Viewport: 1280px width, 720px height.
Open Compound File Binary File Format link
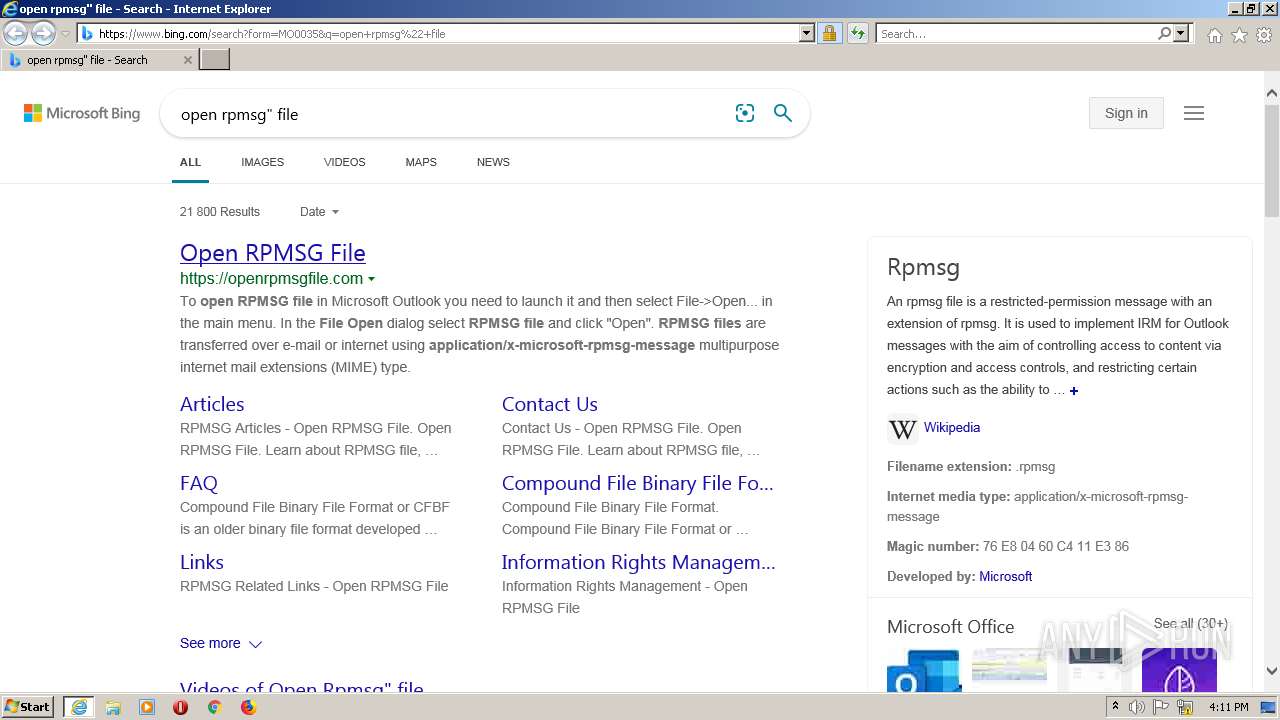638,483
